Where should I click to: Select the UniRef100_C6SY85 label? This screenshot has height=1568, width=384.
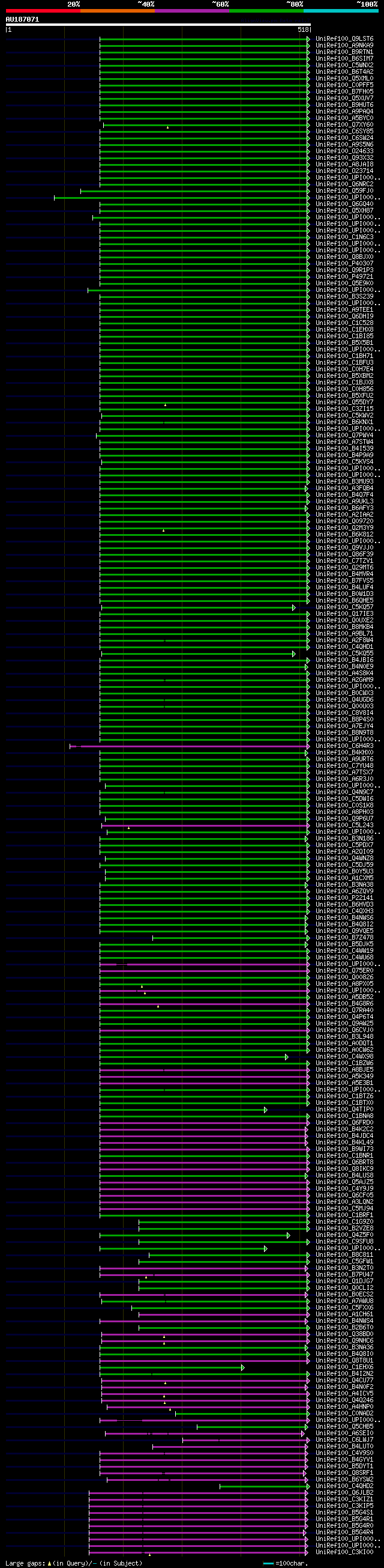coord(344,132)
